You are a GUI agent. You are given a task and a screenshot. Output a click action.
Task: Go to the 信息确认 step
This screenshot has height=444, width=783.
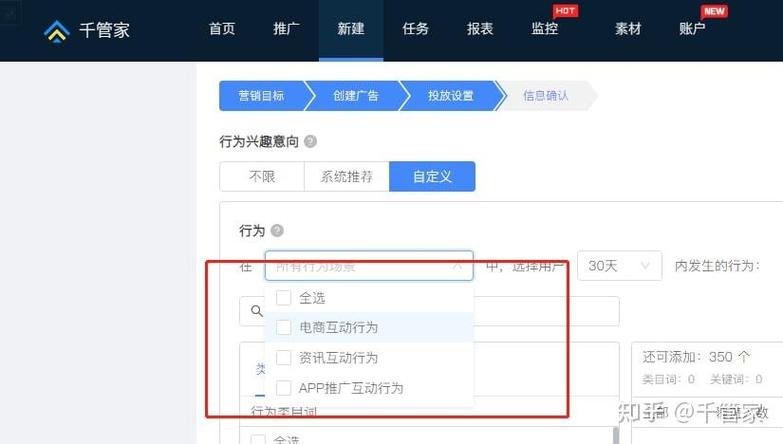click(x=545, y=95)
